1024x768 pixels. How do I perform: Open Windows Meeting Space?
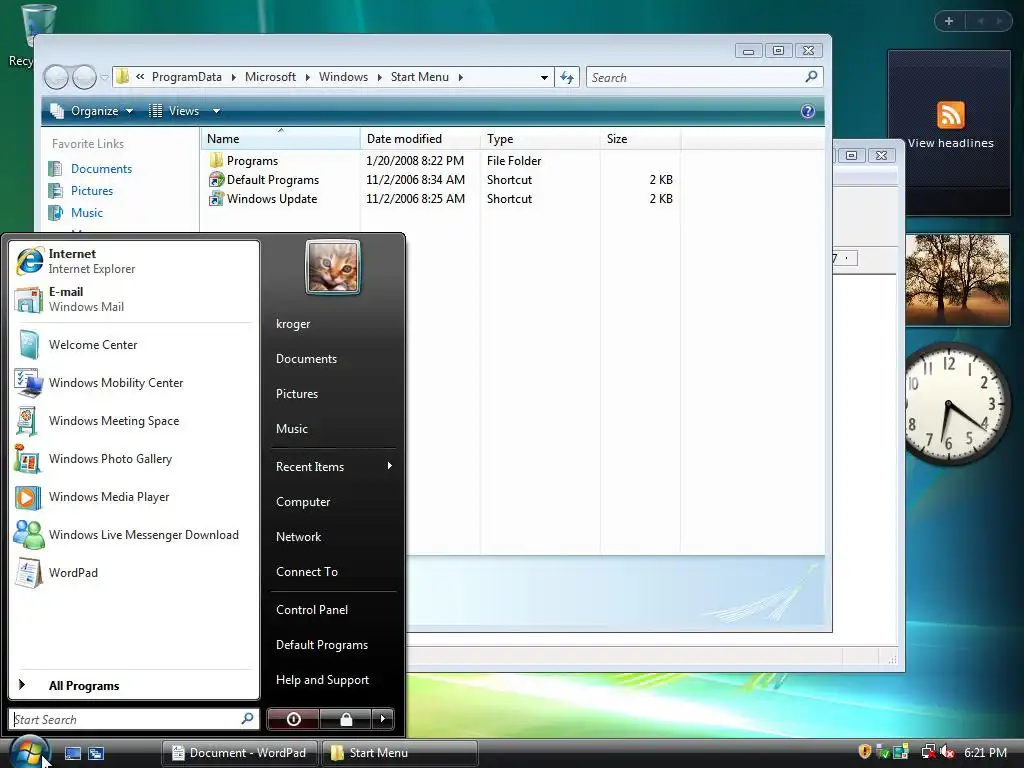(134, 421)
